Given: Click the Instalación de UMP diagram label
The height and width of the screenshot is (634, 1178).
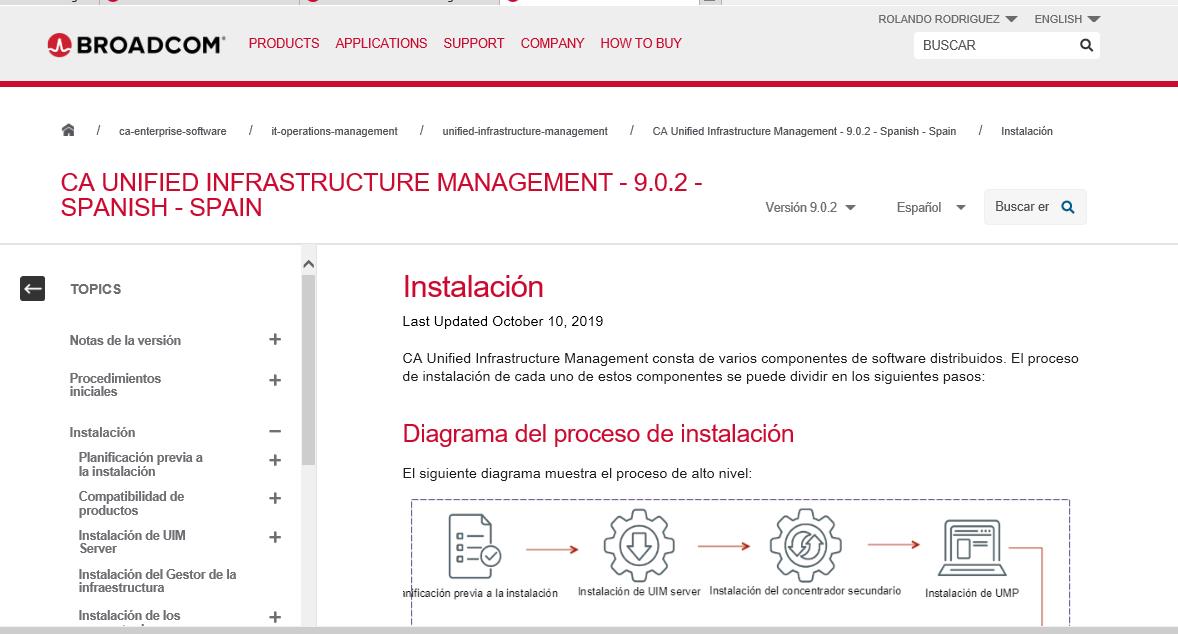Looking at the screenshot, I should [x=971, y=593].
